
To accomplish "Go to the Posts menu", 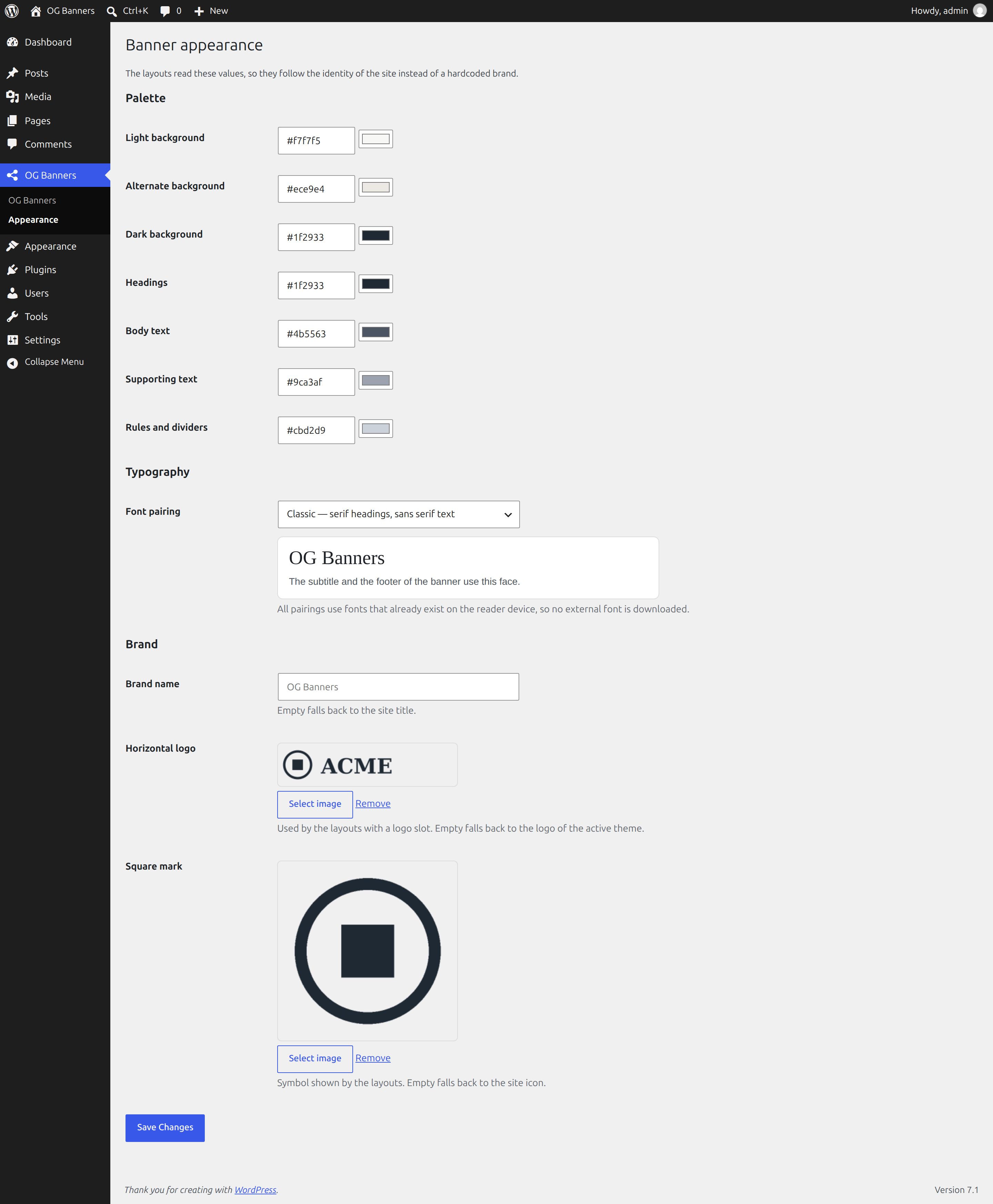I will [x=55, y=73].
